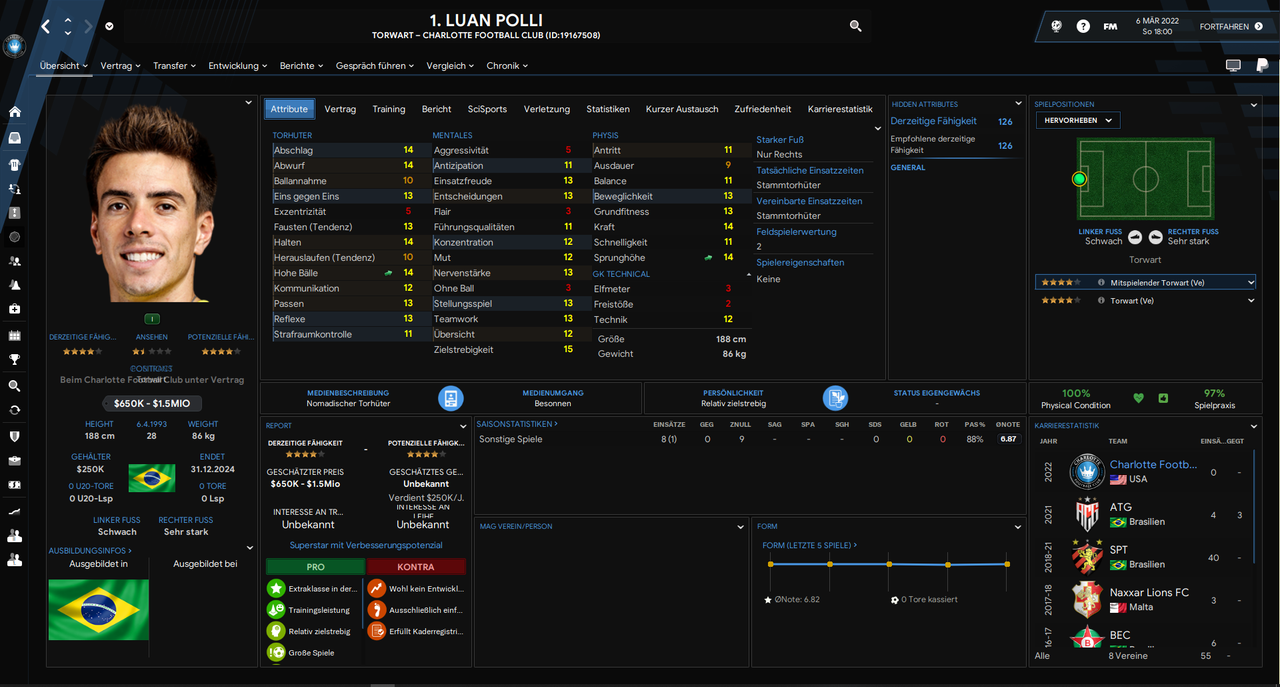1280x687 pixels.
Task: Expand the Report panel chevron
Action: coord(462,425)
